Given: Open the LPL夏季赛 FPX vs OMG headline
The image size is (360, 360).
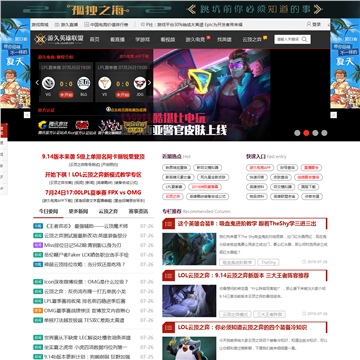Looking at the screenshot, I should [93, 193].
